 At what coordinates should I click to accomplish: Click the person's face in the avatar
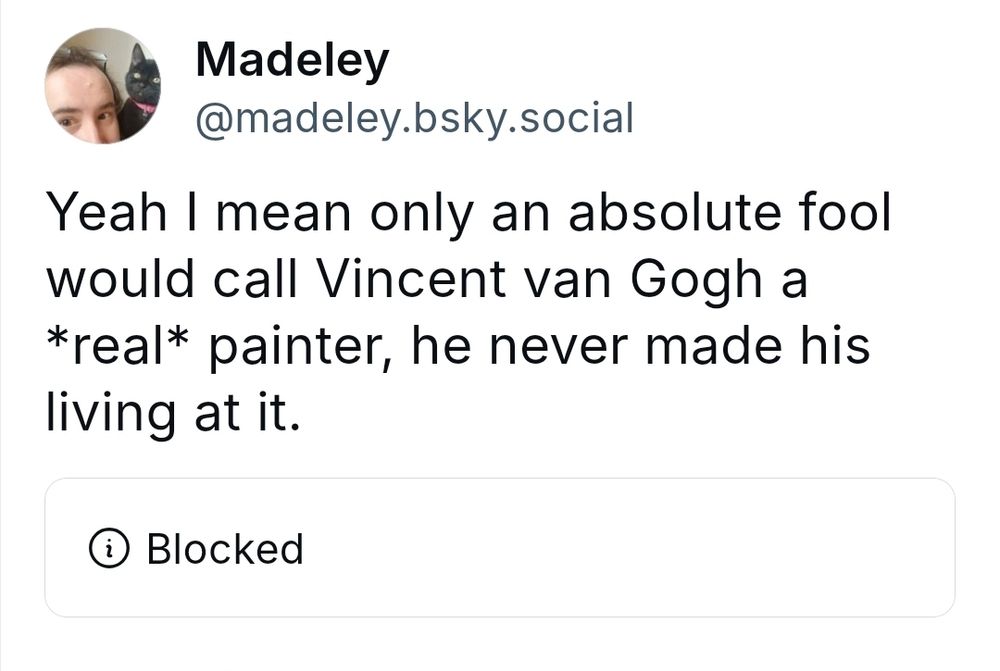click(82, 102)
